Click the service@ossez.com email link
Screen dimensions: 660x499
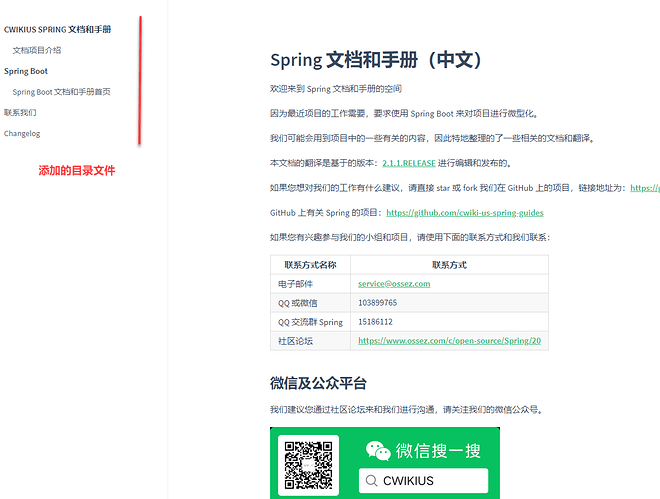pos(394,284)
